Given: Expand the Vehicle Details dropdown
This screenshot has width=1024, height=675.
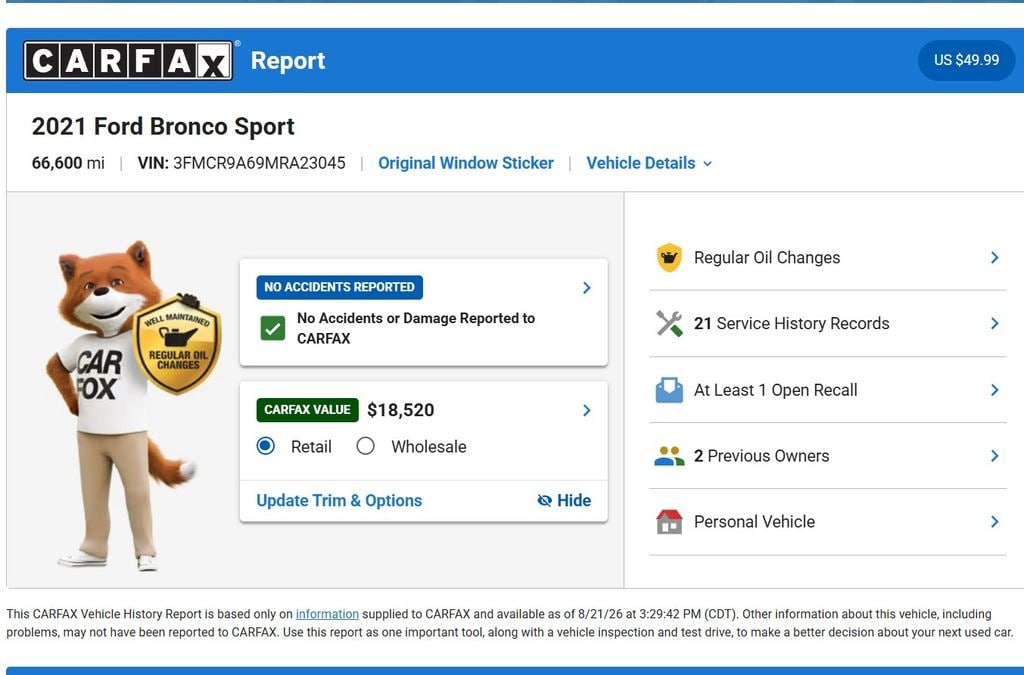Looking at the screenshot, I should tap(649, 163).
